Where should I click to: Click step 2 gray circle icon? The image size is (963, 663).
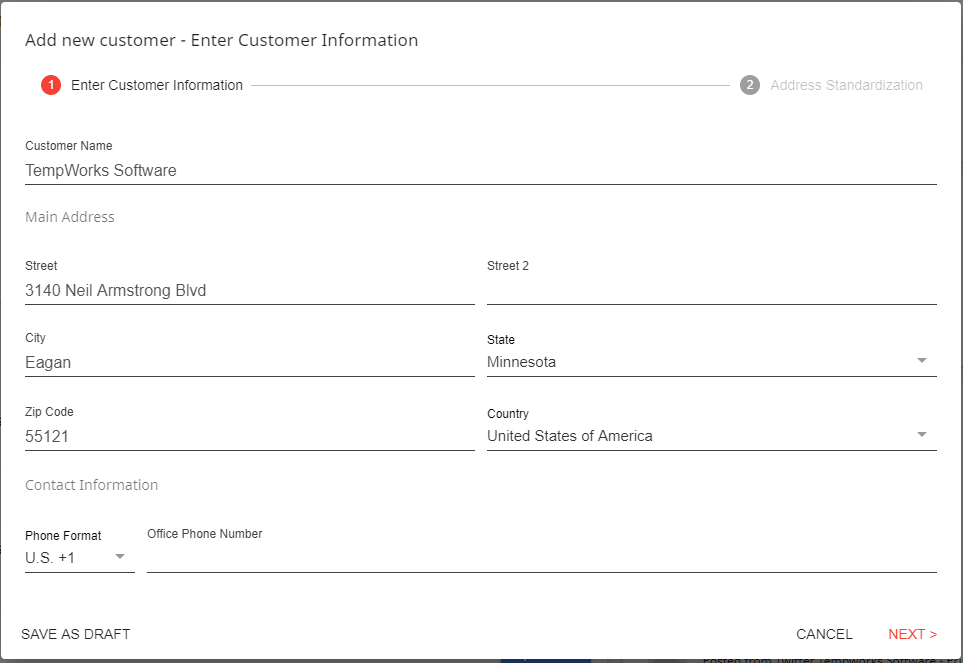(750, 85)
